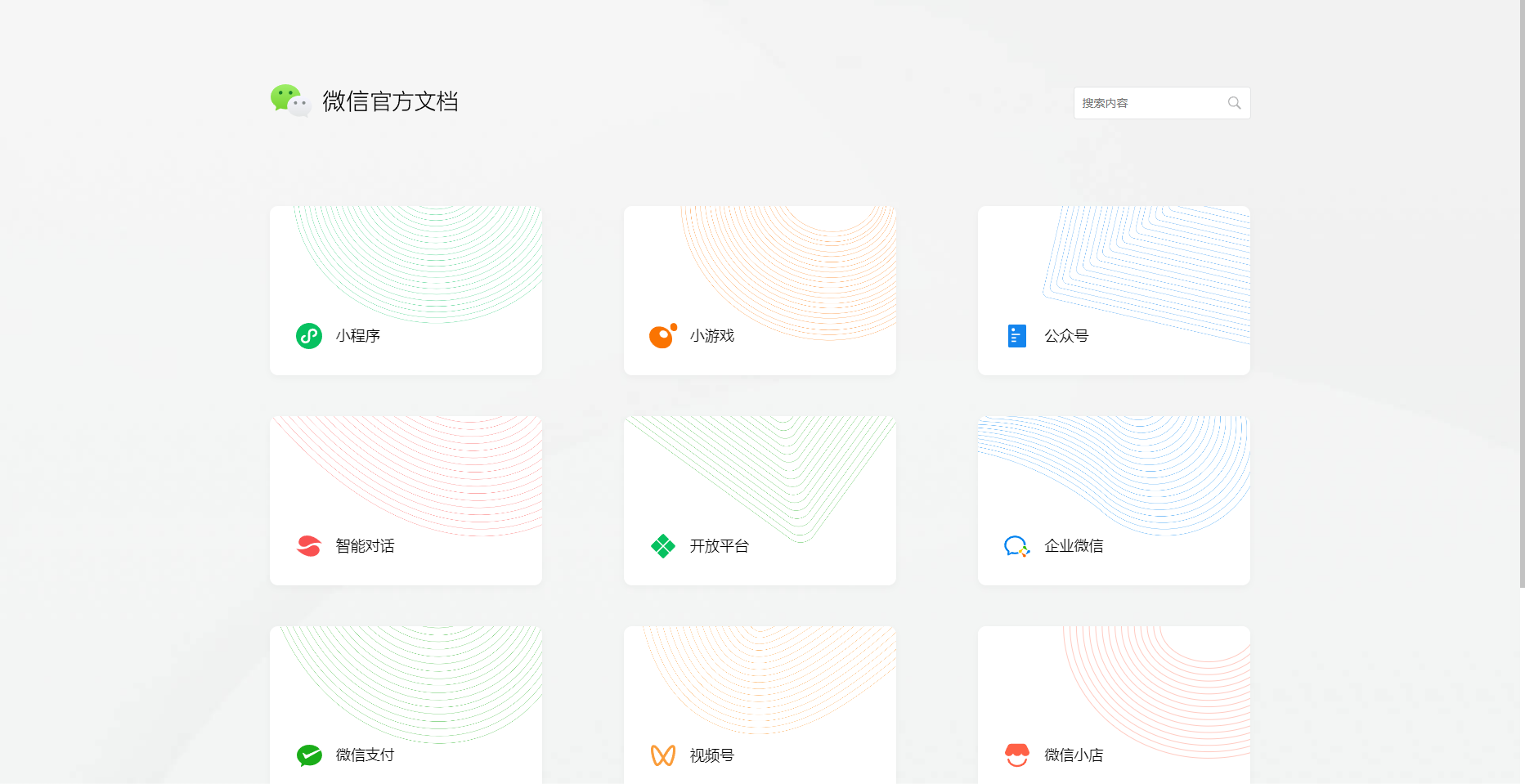Click the 微信支付 checkmark icon

(309, 755)
